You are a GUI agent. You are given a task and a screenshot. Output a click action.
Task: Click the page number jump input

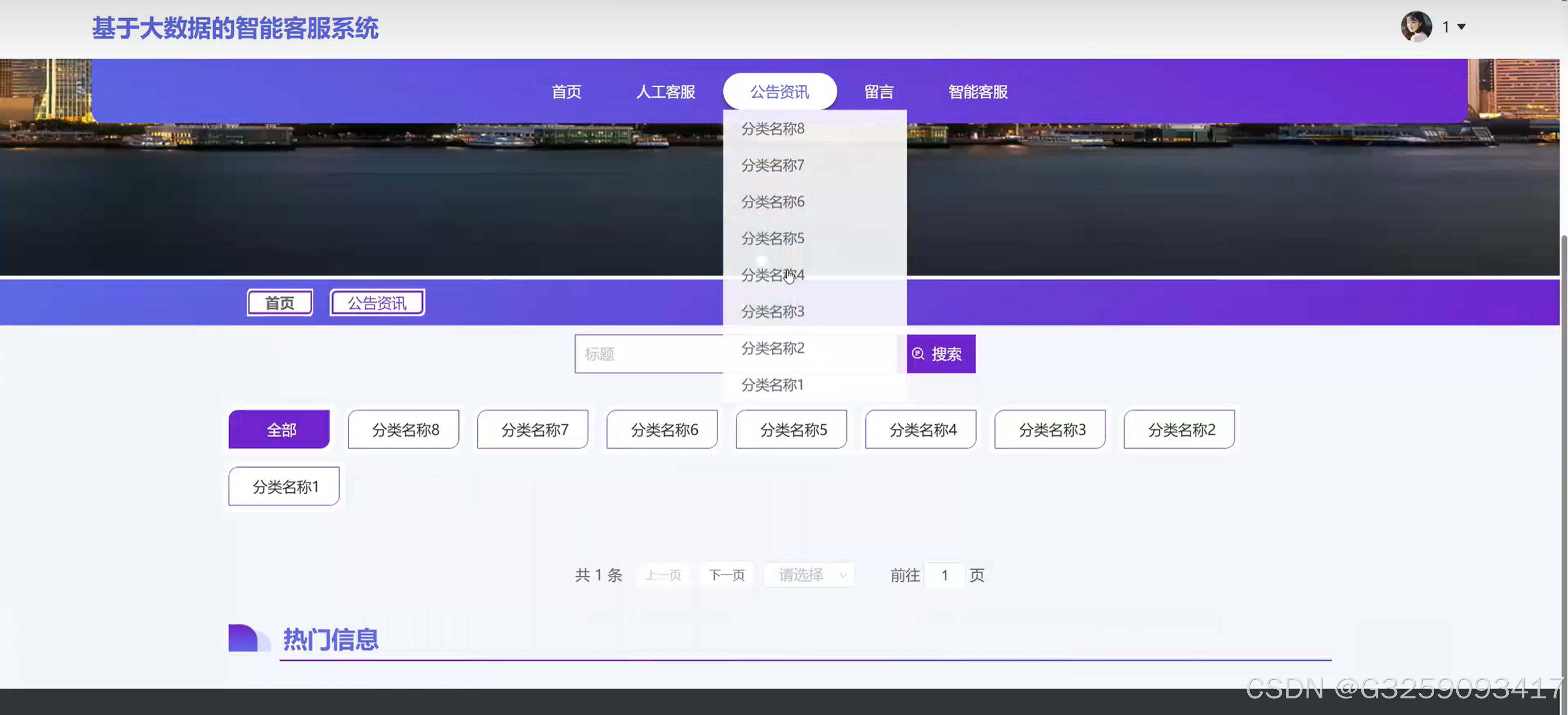[944, 575]
